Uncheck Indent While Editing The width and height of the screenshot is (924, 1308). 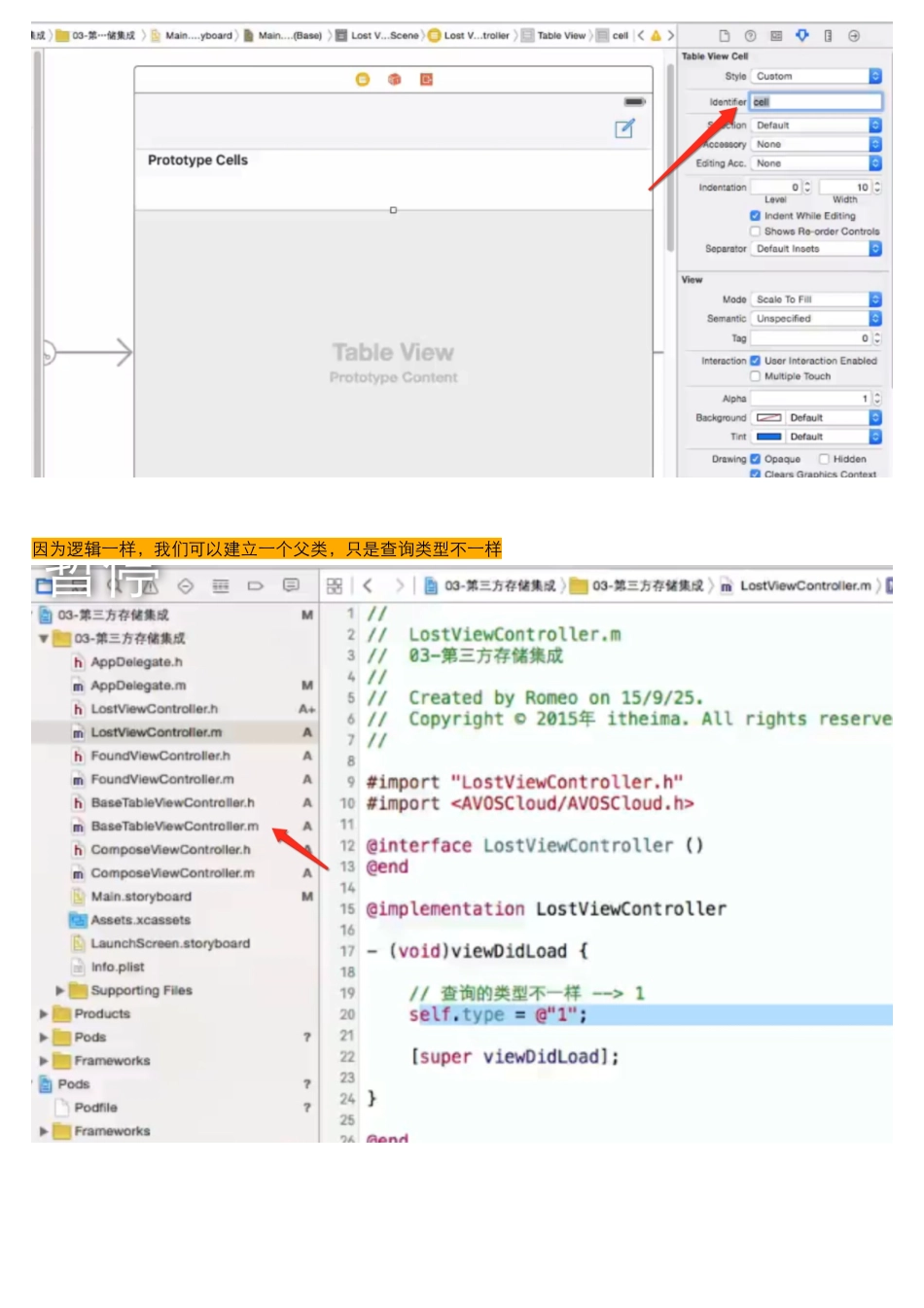pyautogui.click(x=755, y=216)
